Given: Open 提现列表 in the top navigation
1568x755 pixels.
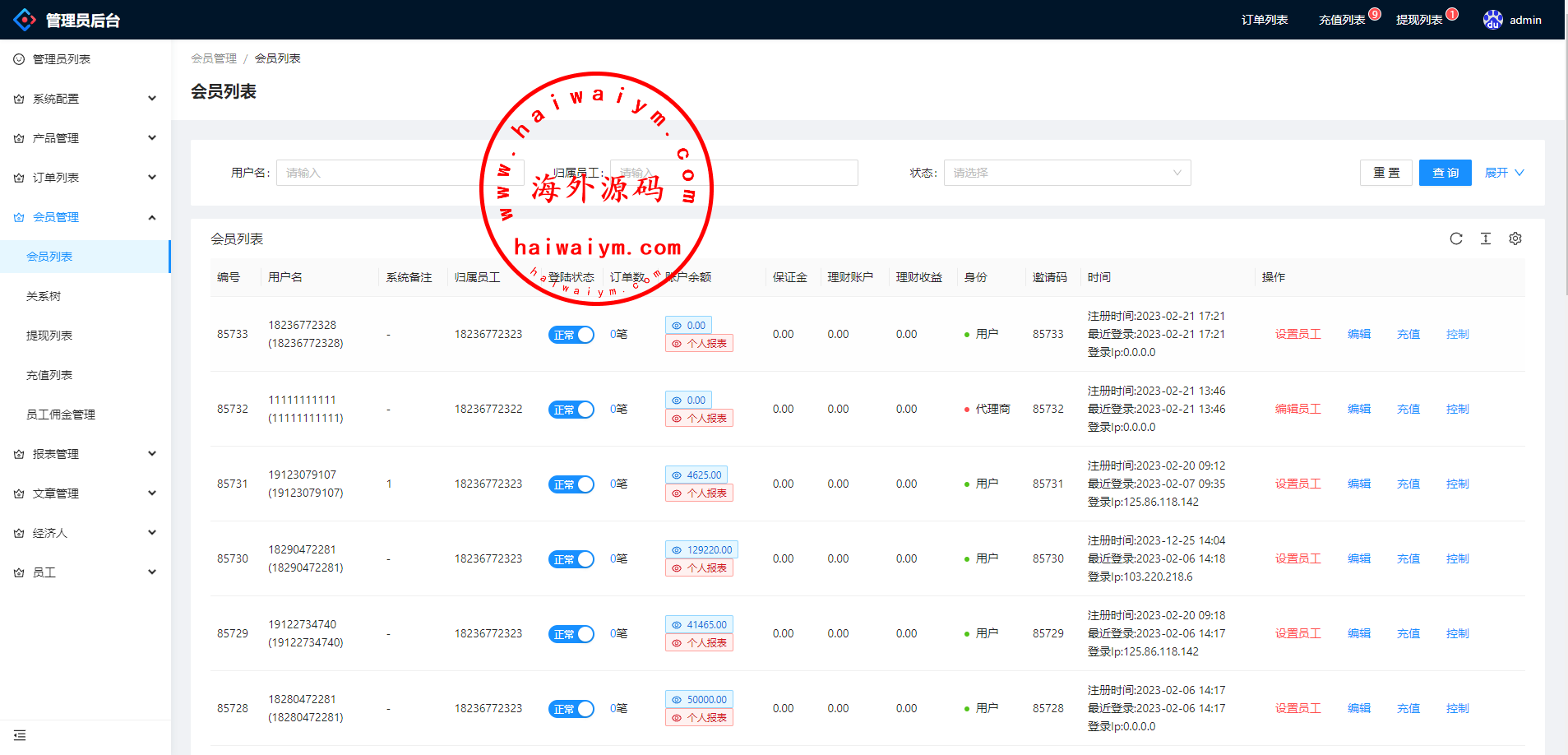Looking at the screenshot, I should click(x=1418, y=20).
